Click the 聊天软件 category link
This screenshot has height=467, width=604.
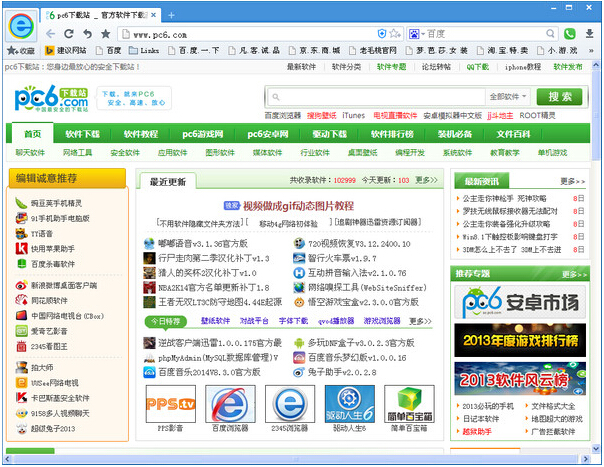[30, 153]
